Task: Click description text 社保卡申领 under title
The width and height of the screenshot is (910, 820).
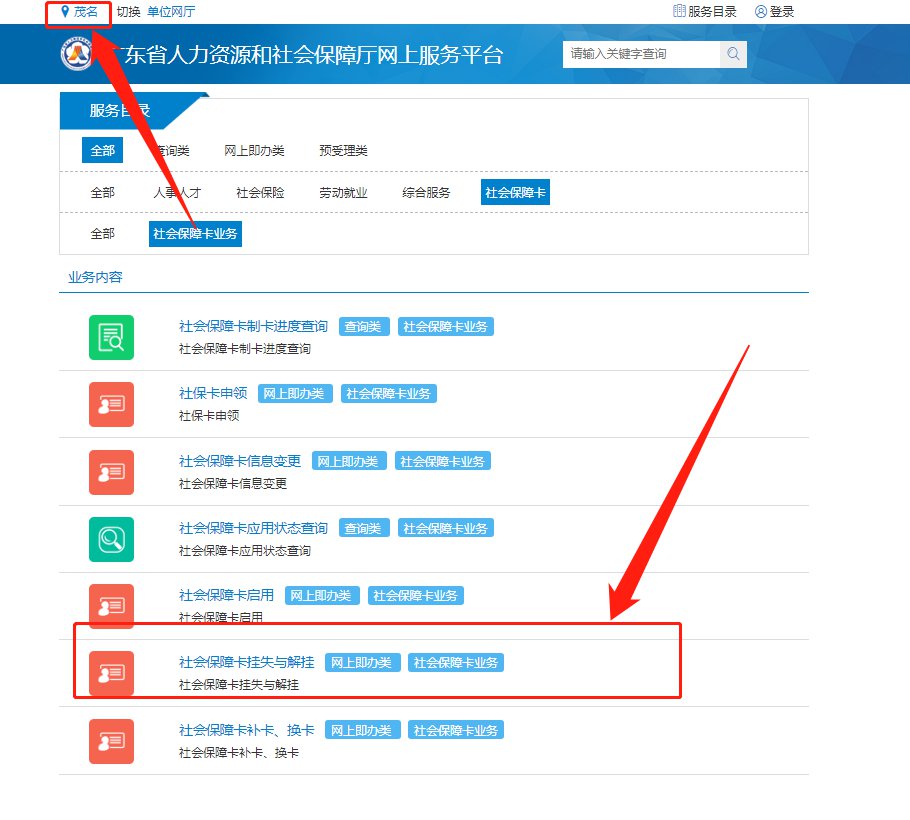Action: click(x=209, y=416)
